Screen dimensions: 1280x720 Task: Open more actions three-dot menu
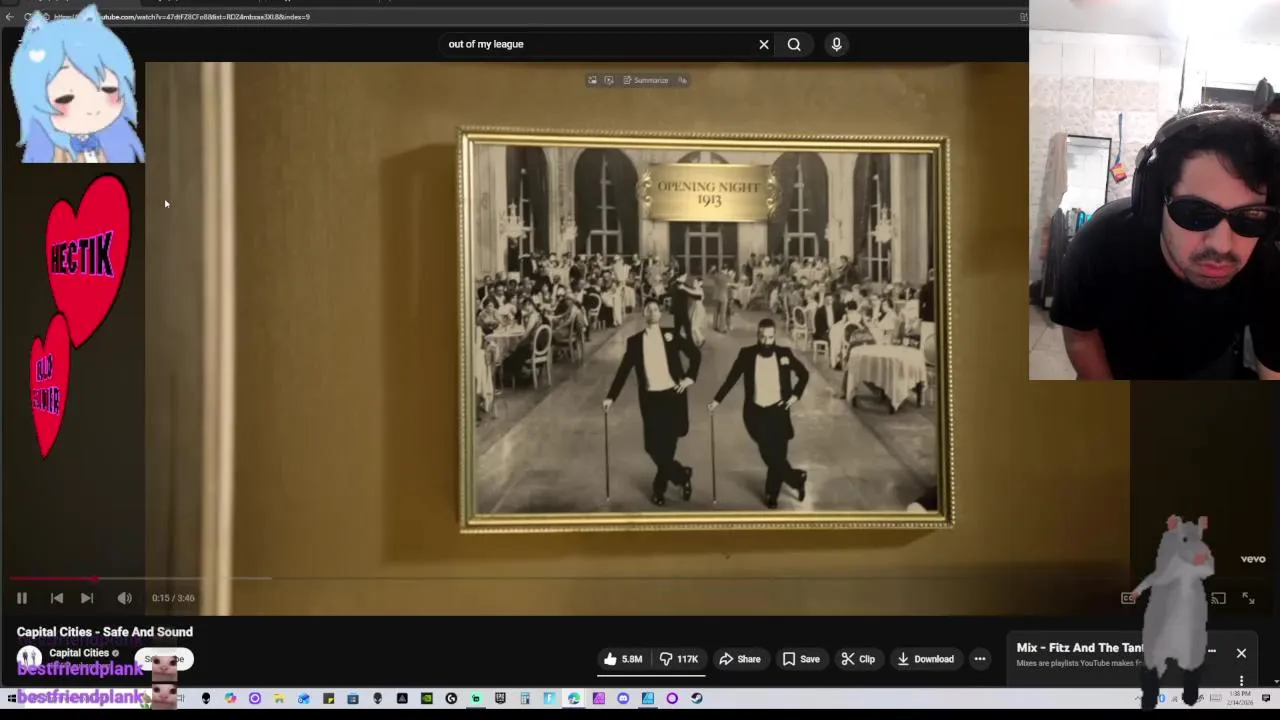pyautogui.click(x=980, y=659)
